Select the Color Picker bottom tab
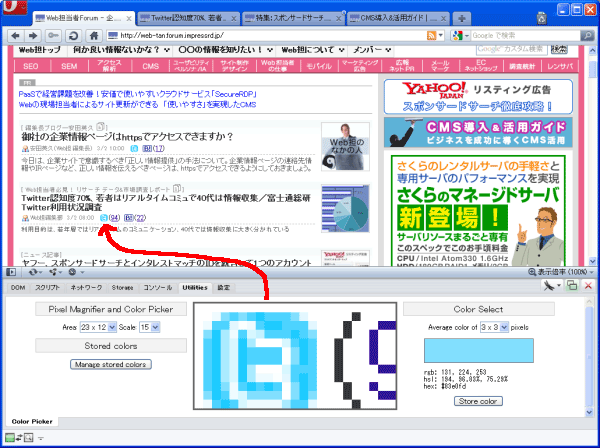 click(x=32, y=422)
